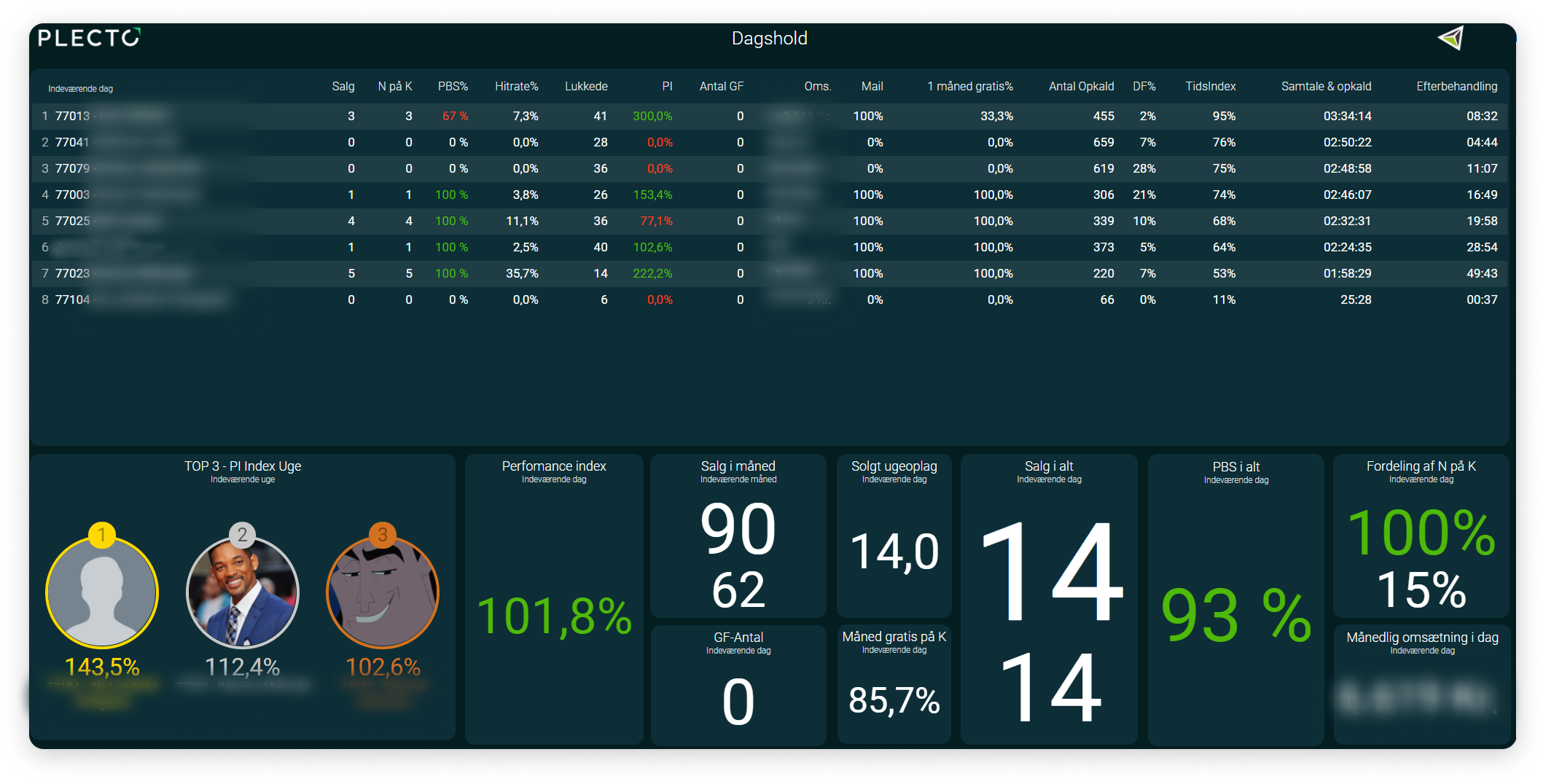This screenshot has height=784, width=1546.
Task: Sort table by Salg column header
Action: click(343, 86)
